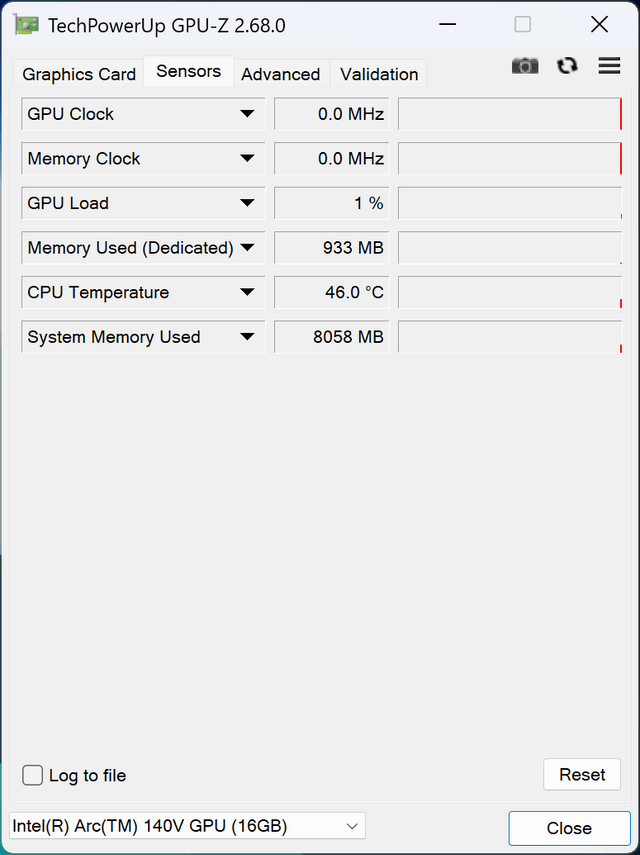The width and height of the screenshot is (640, 855).
Task: Minimize the GPU-Z window
Action: pyautogui.click(x=447, y=25)
